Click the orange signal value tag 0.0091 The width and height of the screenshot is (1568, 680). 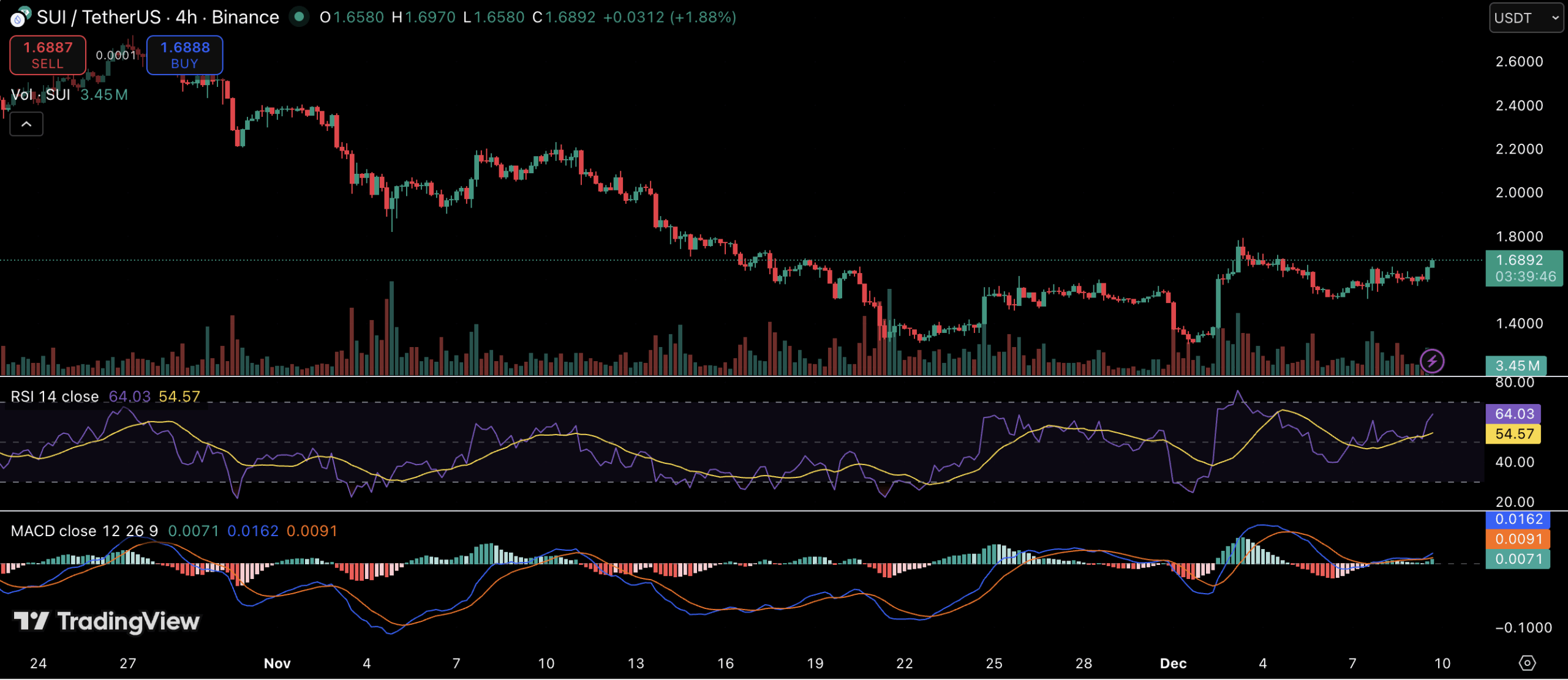[1518, 539]
